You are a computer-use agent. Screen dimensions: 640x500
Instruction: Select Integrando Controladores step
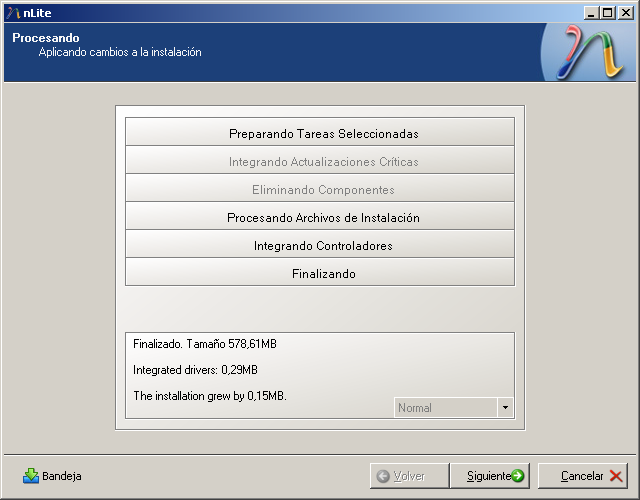click(x=320, y=244)
